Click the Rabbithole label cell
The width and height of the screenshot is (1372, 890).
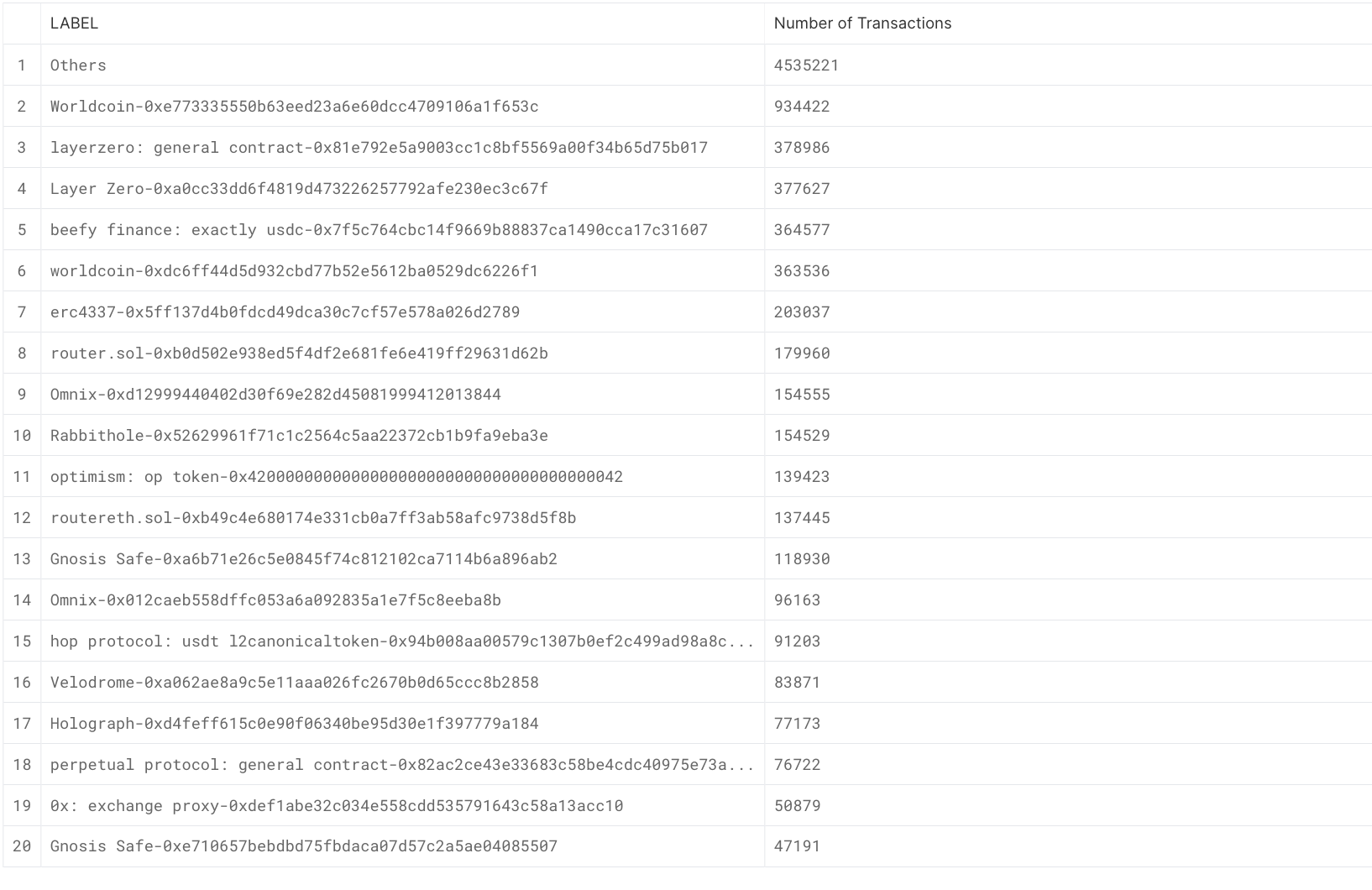tap(299, 436)
